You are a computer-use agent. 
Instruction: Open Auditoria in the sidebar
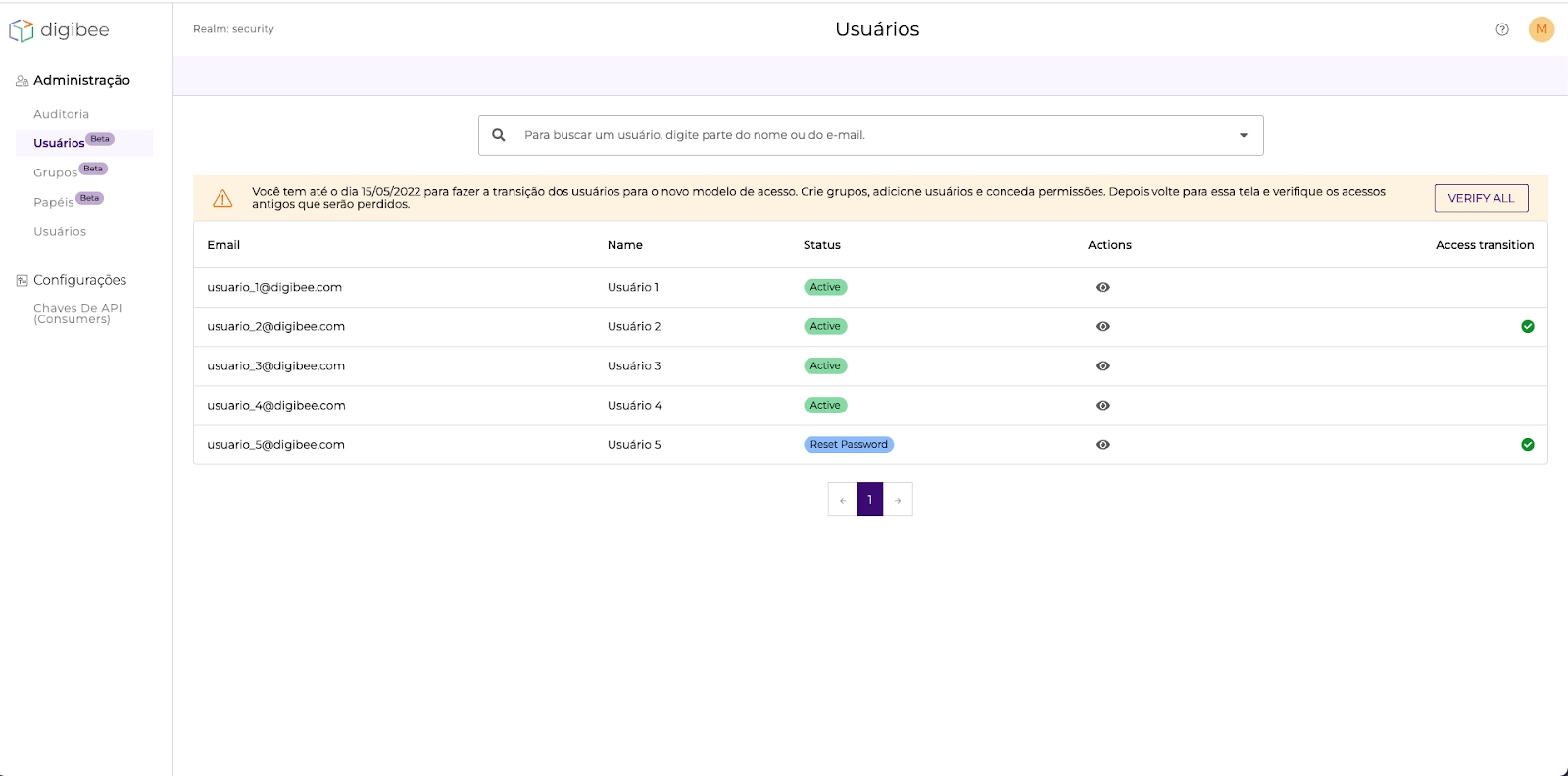pos(61,114)
